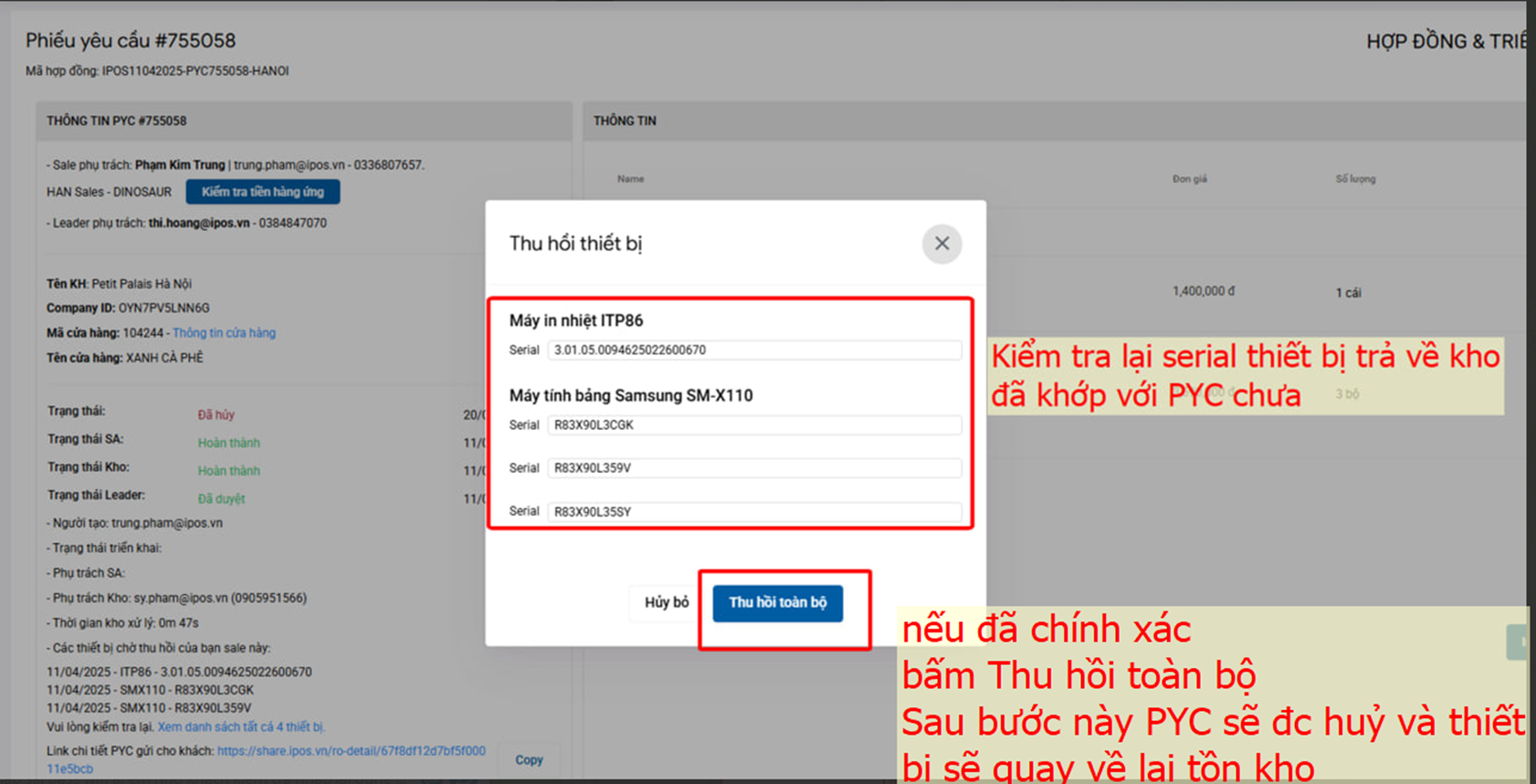Click the THÔNG TIN PYC #755058 panel header
Image resolution: width=1536 pixels, height=784 pixels.
pyautogui.click(x=304, y=120)
